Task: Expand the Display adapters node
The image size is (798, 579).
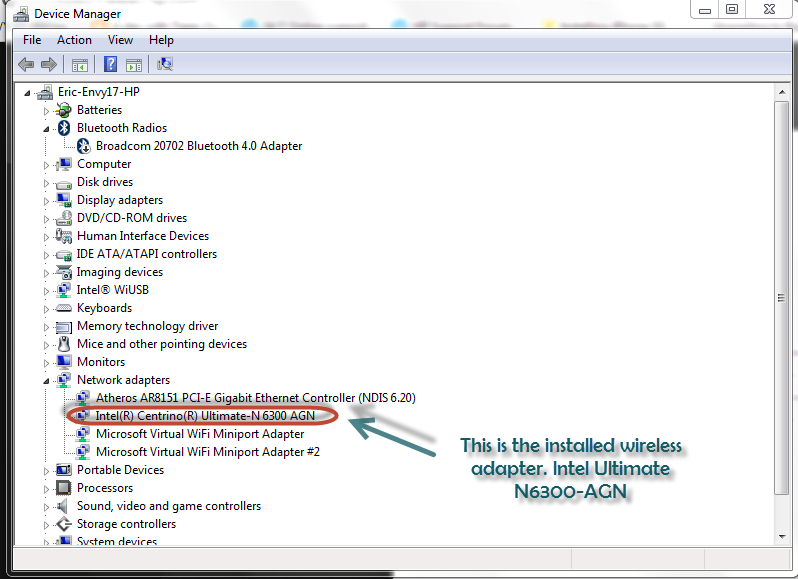Action: tap(46, 201)
